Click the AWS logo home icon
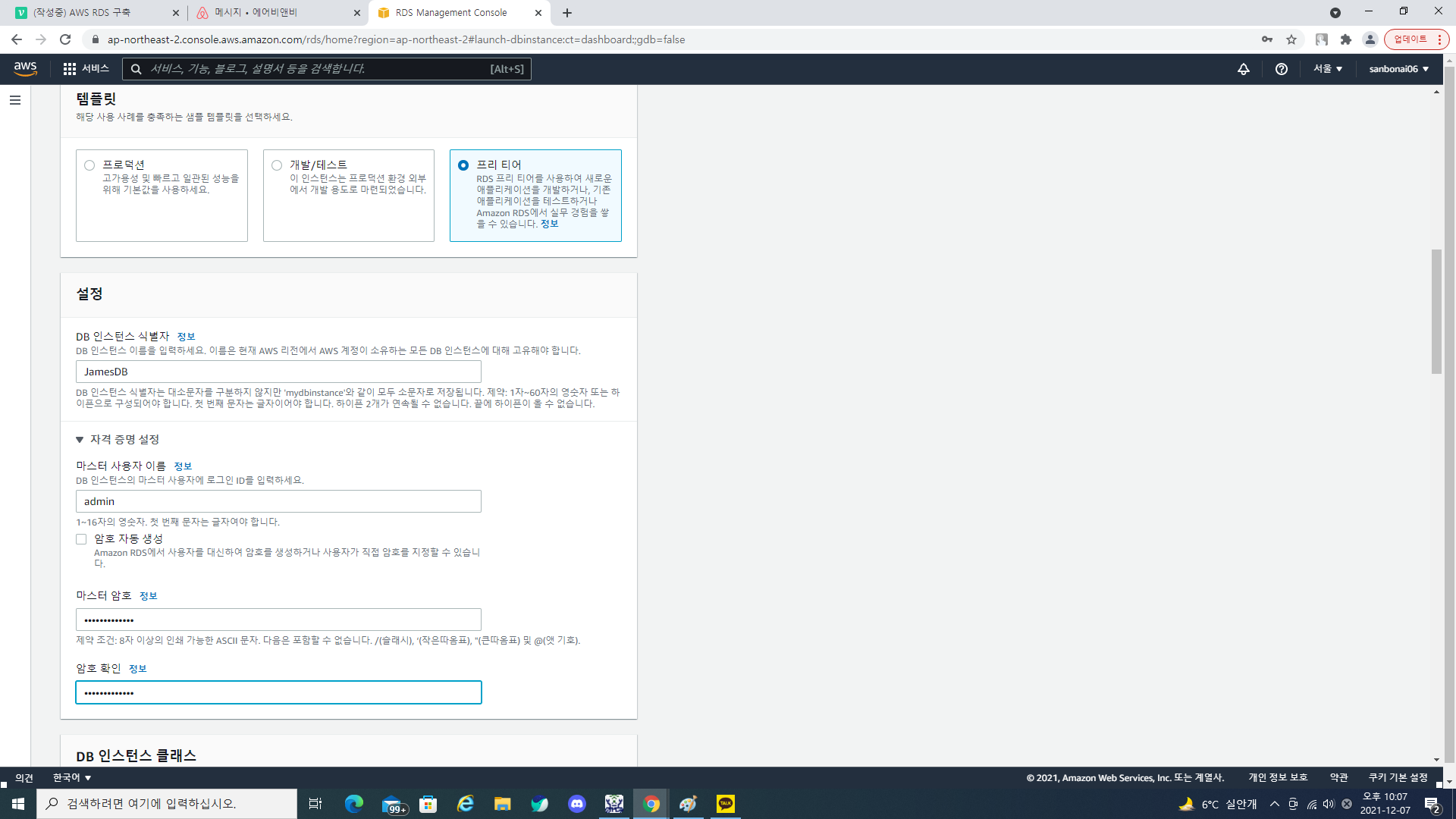 click(25, 68)
